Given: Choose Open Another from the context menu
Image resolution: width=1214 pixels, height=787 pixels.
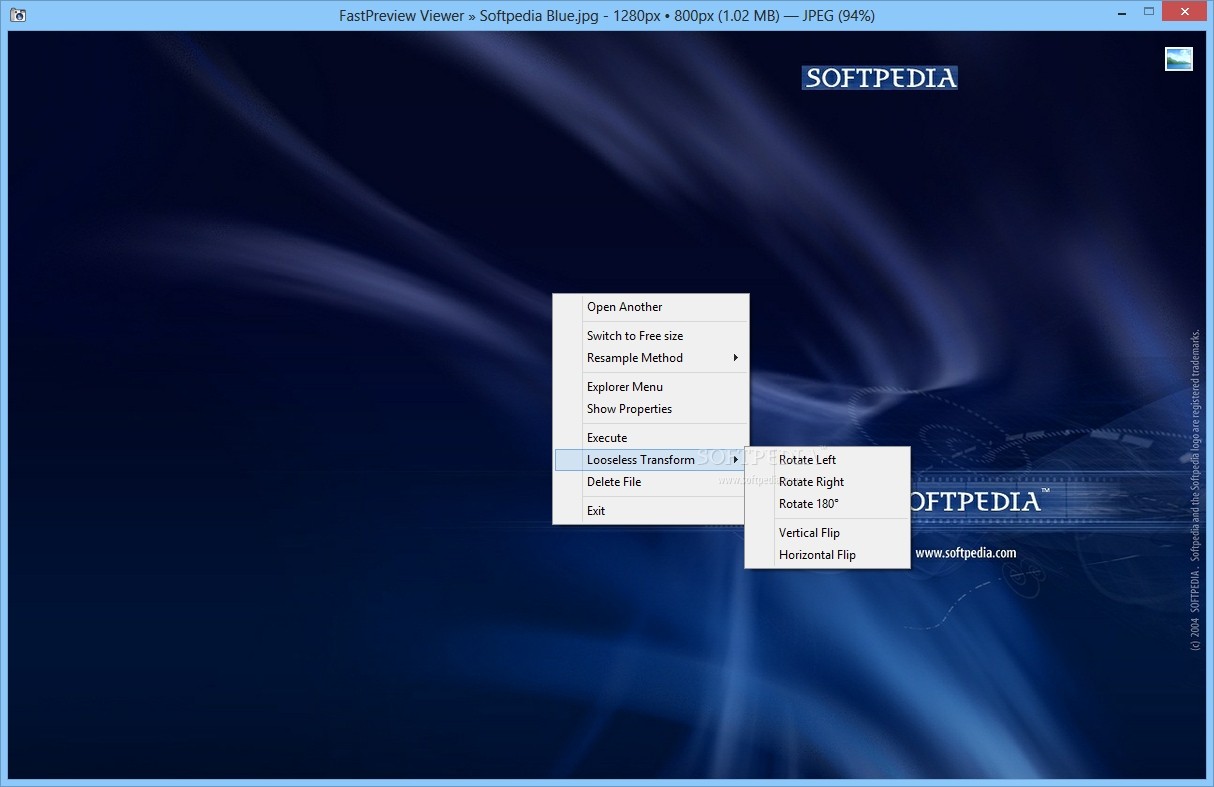Looking at the screenshot, I should click(651, 307).
